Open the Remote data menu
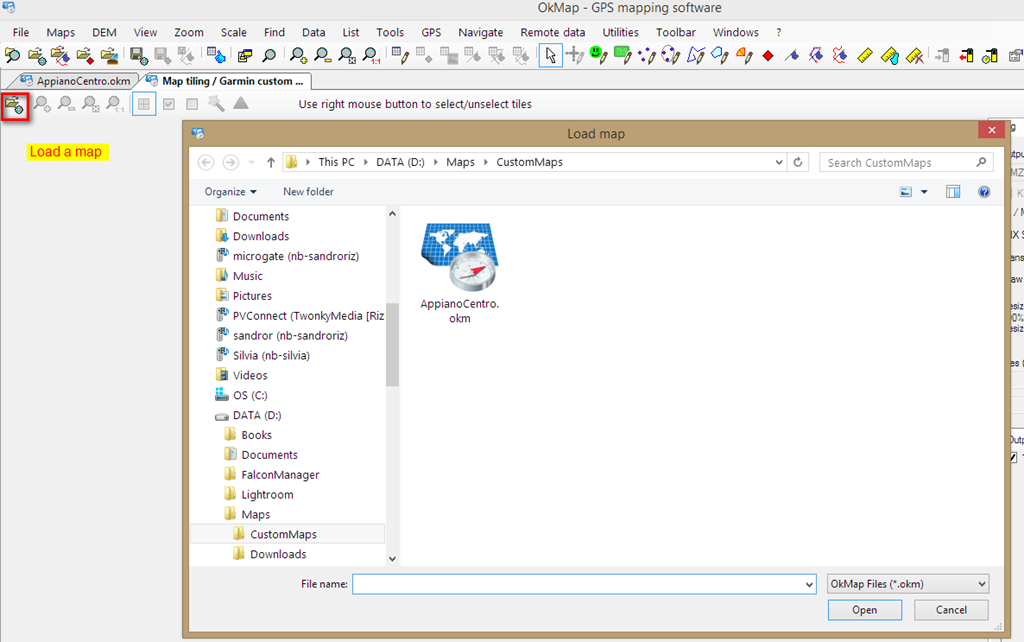Viewport: 1024px width, 642px height. pyautogui.click(x=552, y=32)
